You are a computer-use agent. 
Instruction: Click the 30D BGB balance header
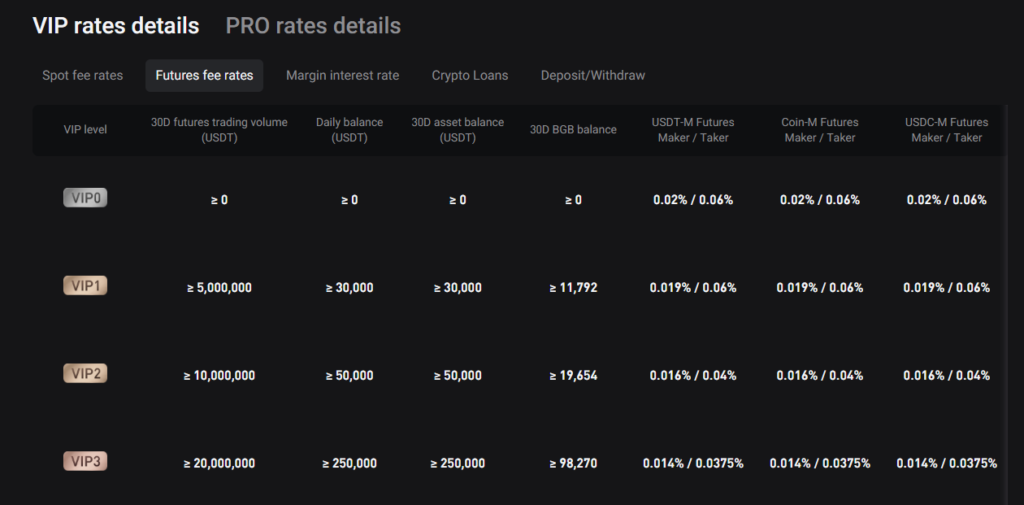pos(573,130)
